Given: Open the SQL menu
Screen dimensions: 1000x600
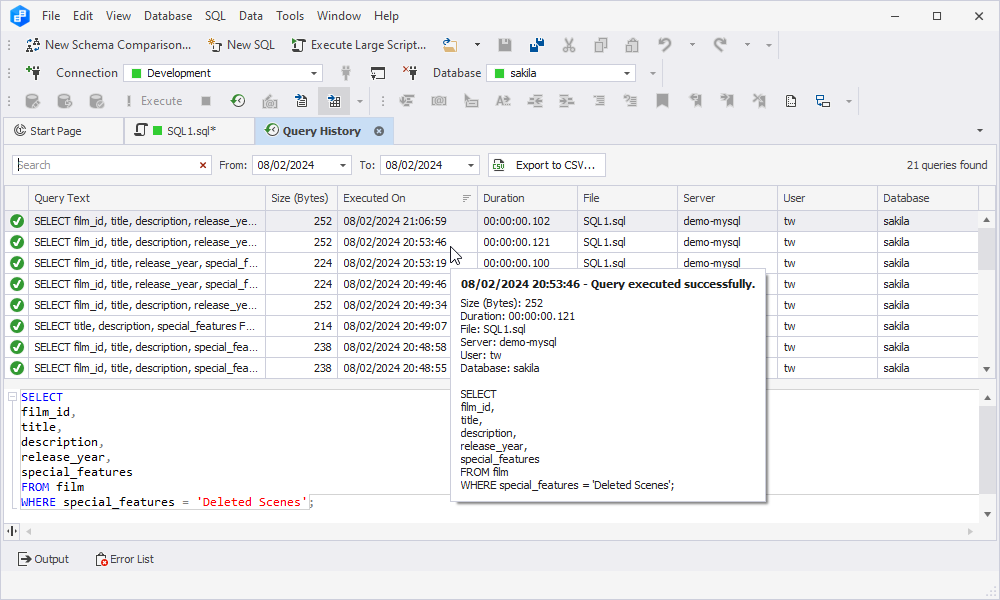Looking at the screenshot, I should click(x=215, y=16).
